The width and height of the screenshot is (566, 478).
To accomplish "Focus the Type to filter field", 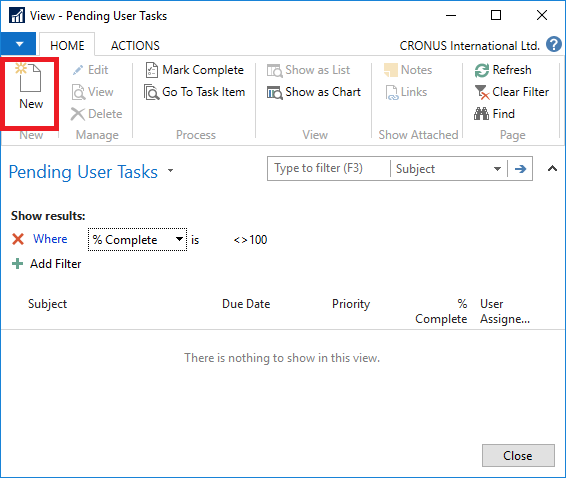I will (328, 169).
